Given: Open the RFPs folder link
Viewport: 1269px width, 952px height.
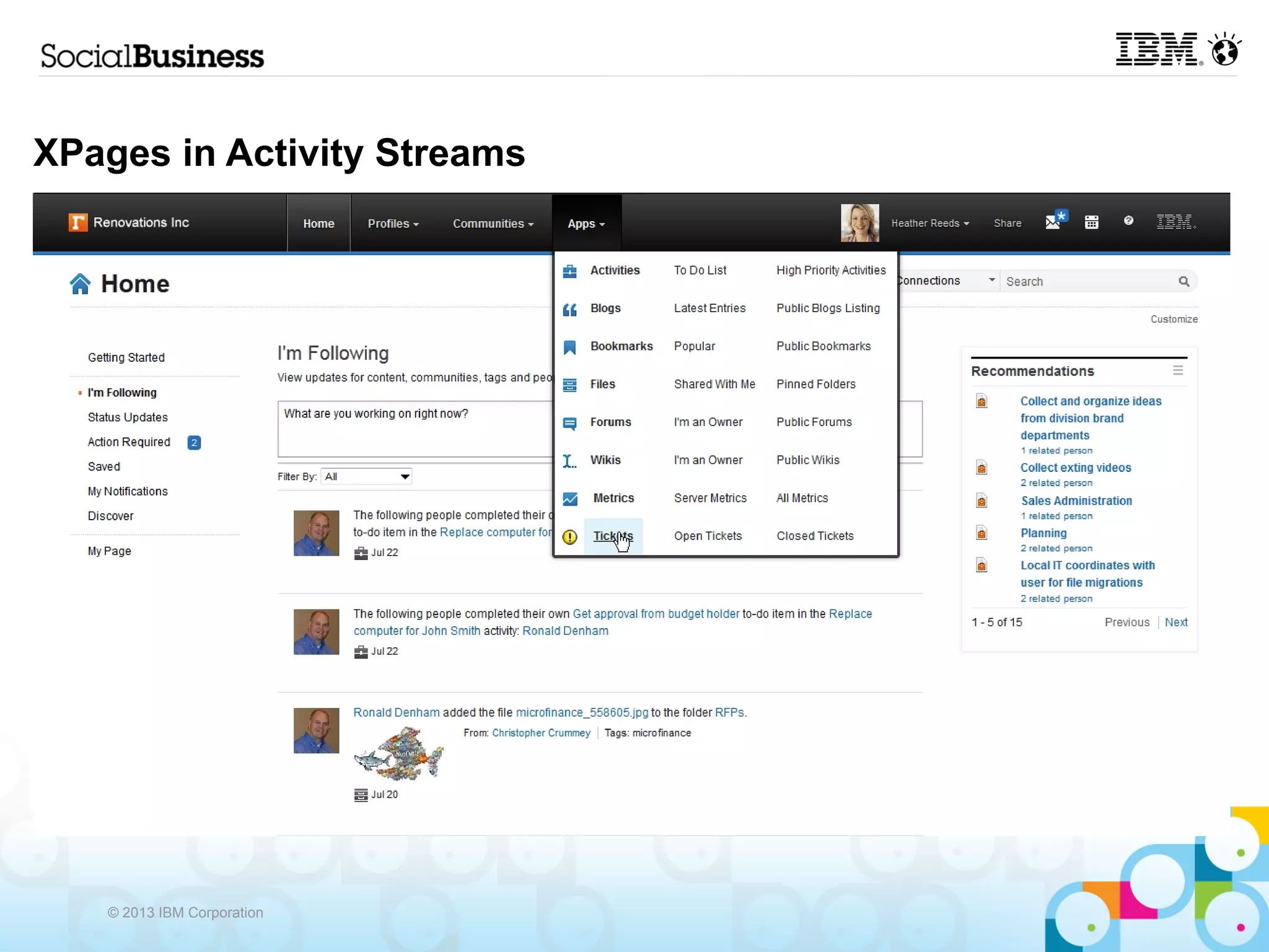Looking at the screenshot, I should pyautogui.click(x=729, y=712).
